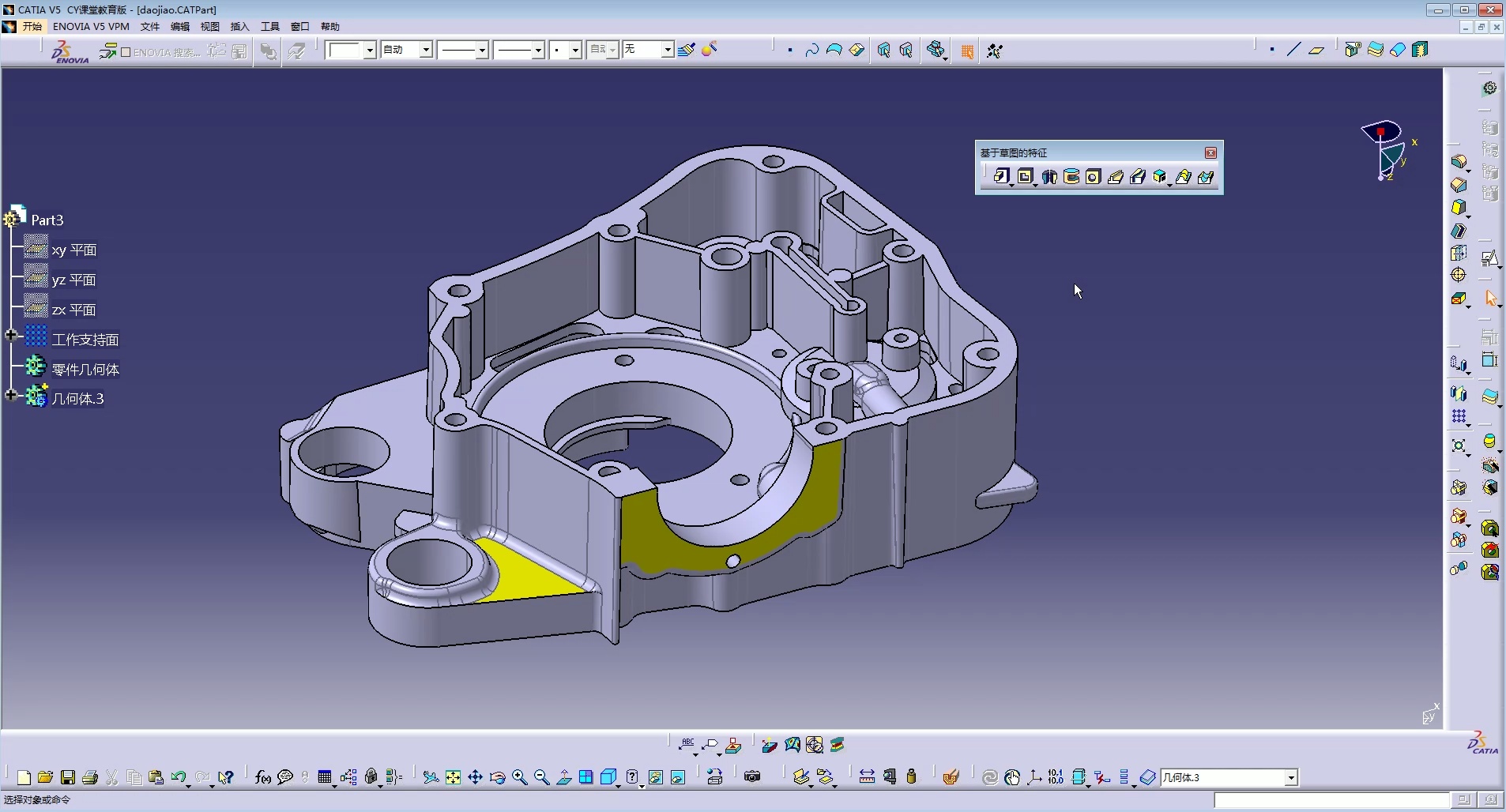Click the Capture camera icon

pos(752,777)
